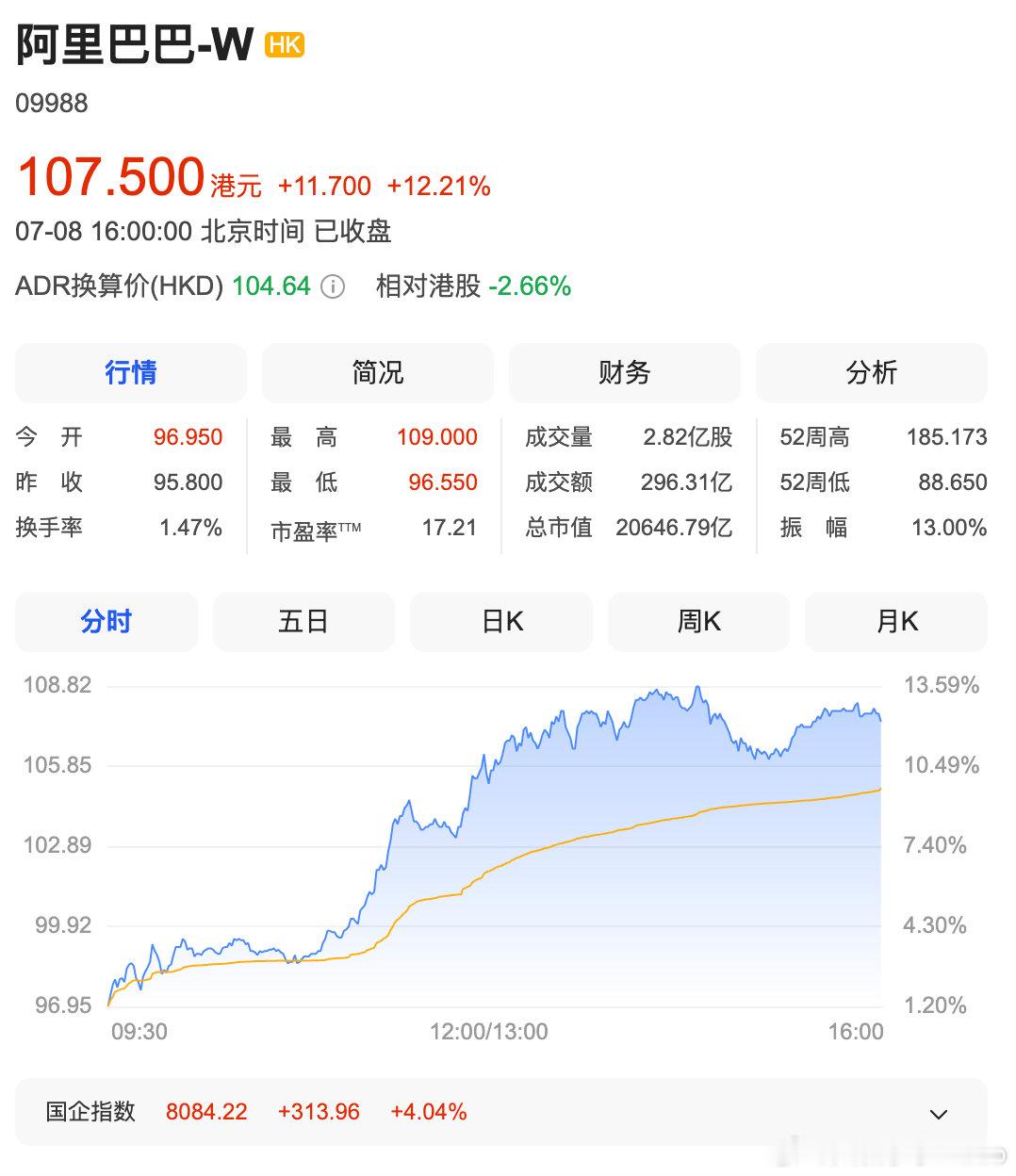Click the 16:00 time axis label

click(856, 1032)
